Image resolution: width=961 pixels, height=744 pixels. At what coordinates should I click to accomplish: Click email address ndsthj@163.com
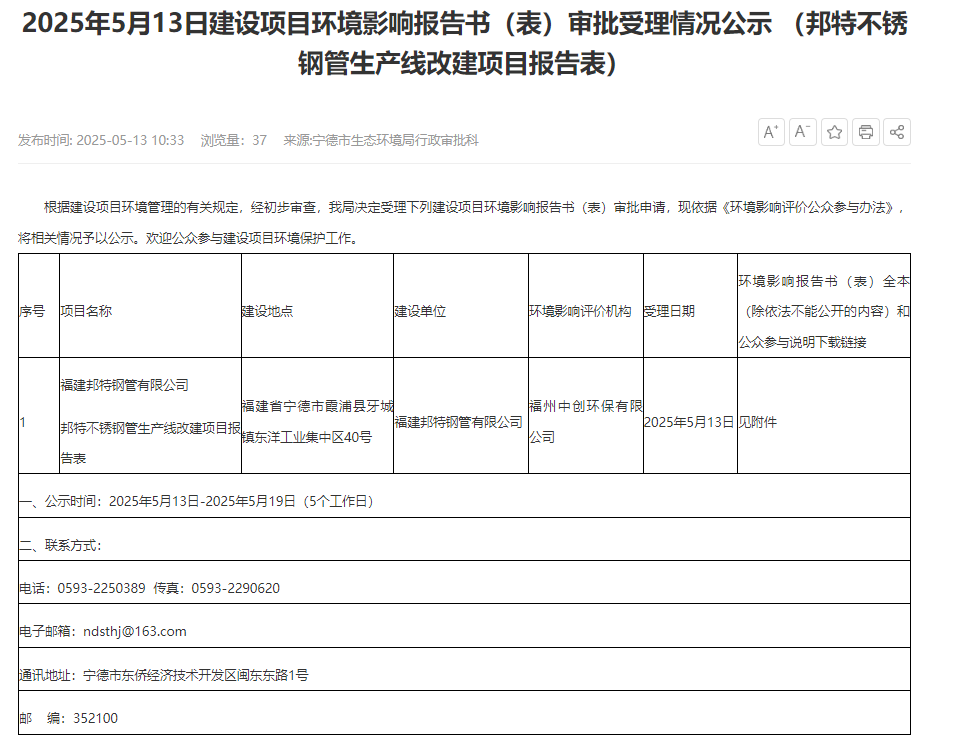(x=135, y=632)
